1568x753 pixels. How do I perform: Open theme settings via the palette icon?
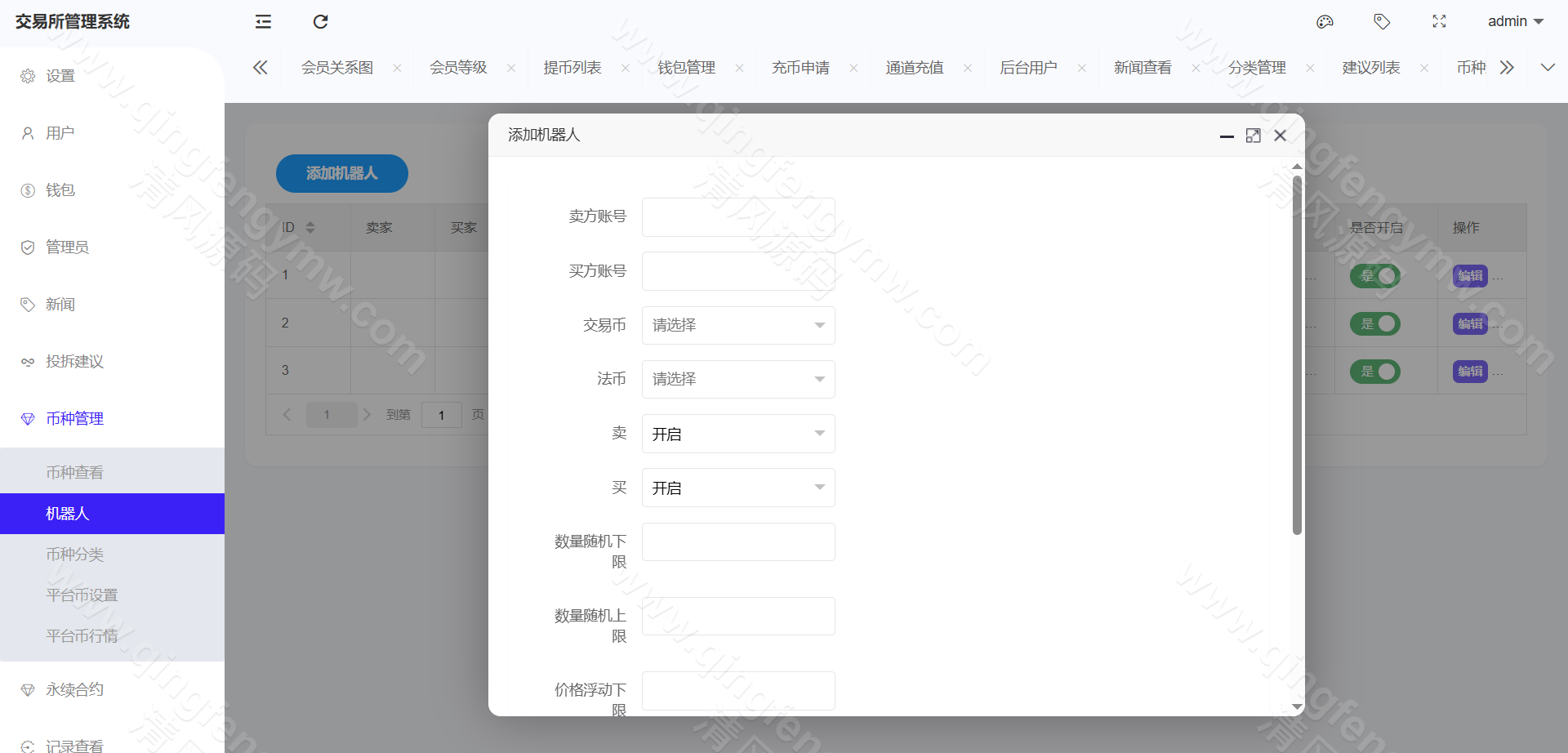point(1325,21)
